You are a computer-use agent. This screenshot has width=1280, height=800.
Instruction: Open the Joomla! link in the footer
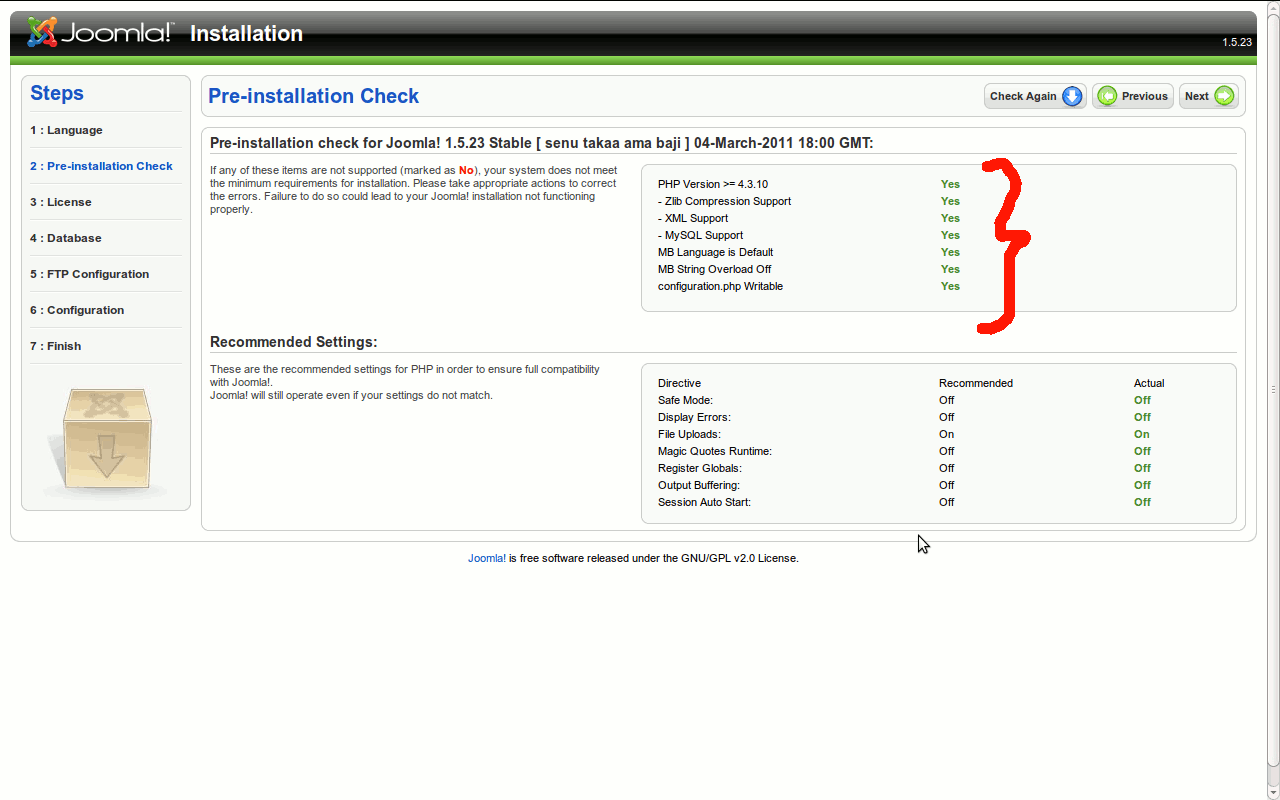(x=487, y=558)
